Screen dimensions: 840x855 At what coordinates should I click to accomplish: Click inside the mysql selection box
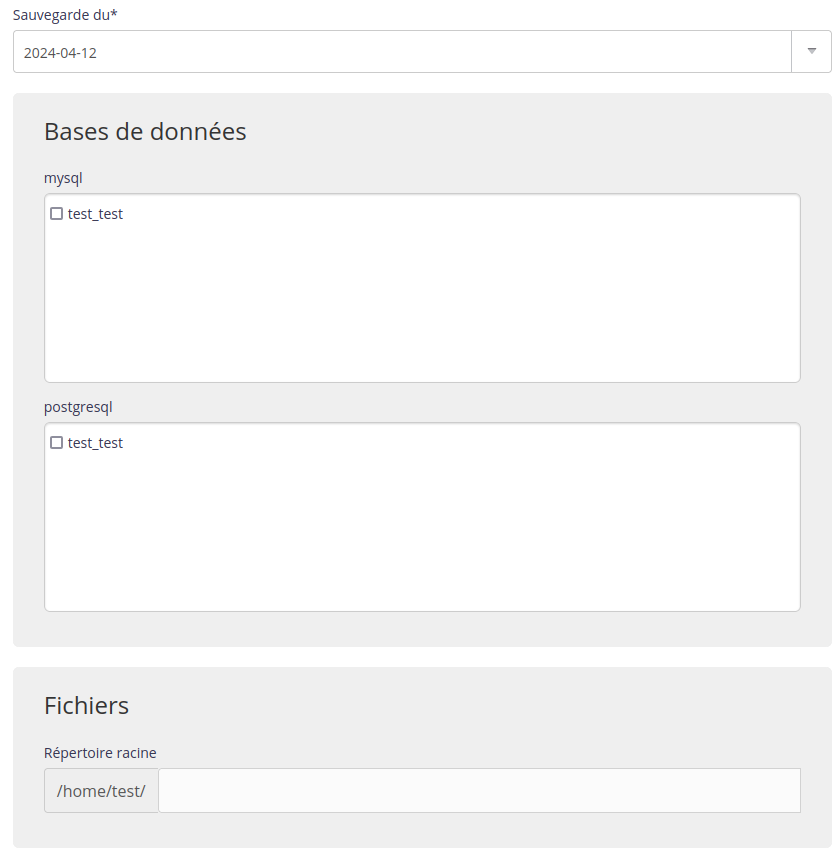(x=420, y=300)
